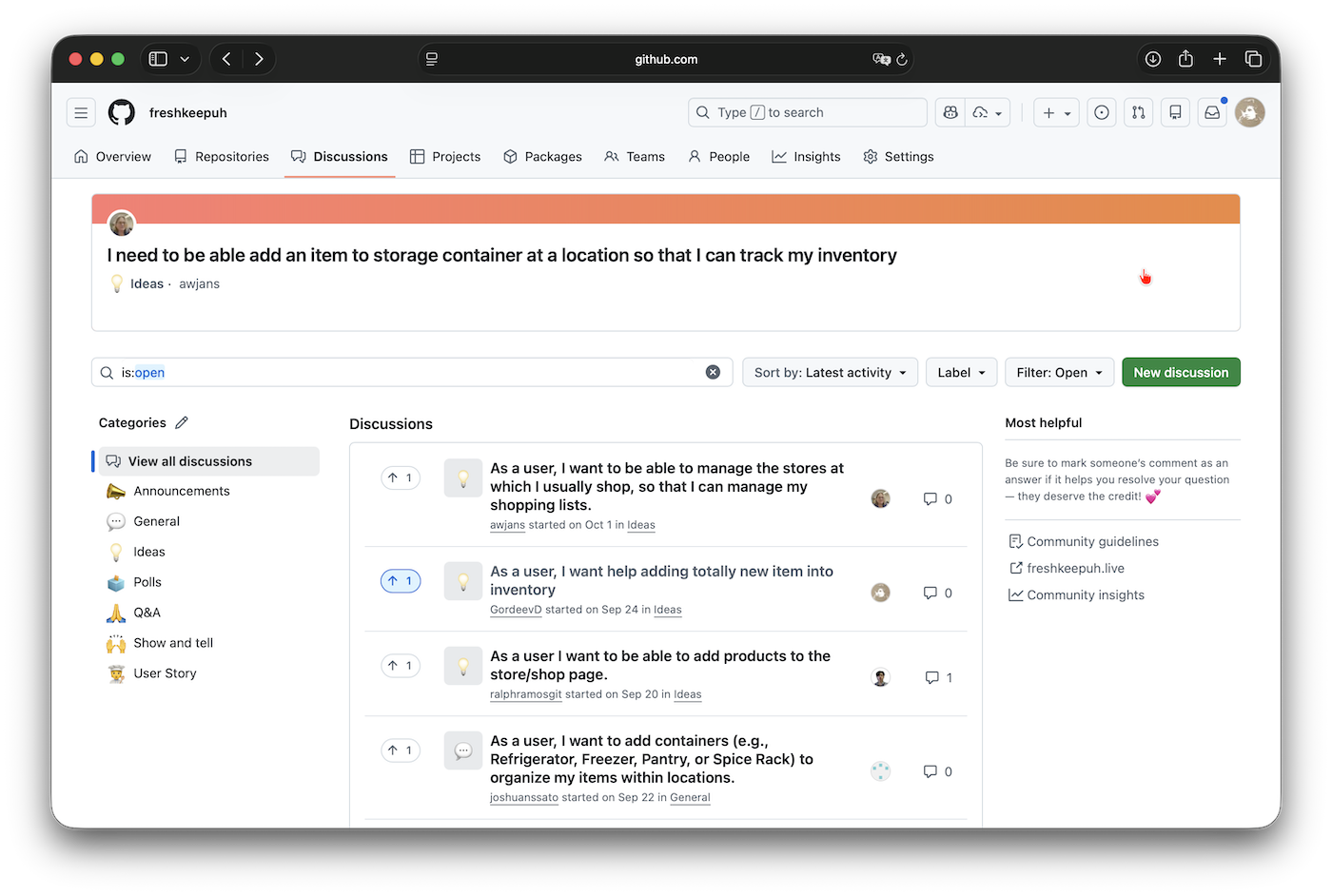This screenshot has width=1332, height=896.
Task: Toggle the upvote on the GordeevD discussion
Action: click(401, 581)
